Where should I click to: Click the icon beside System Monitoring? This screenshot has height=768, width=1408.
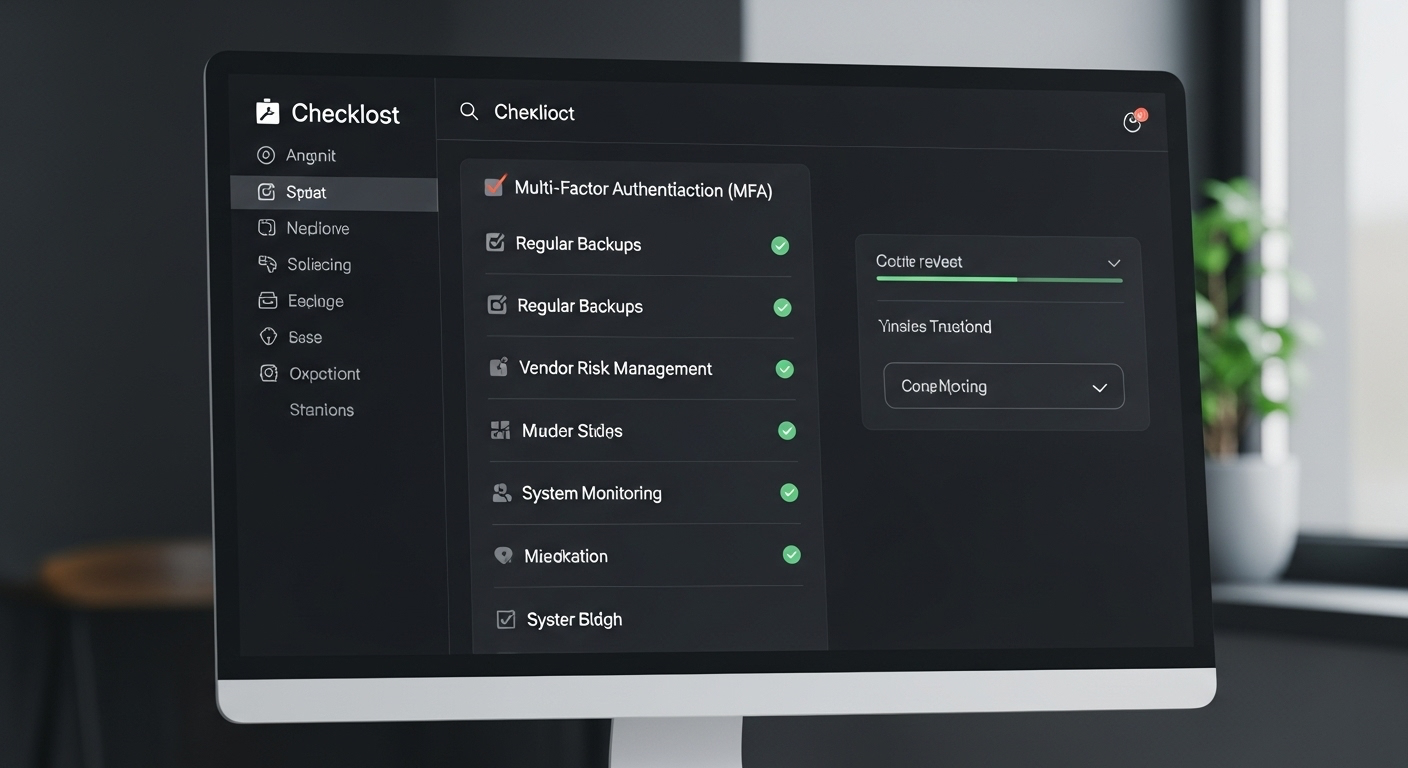coord(502,493)
